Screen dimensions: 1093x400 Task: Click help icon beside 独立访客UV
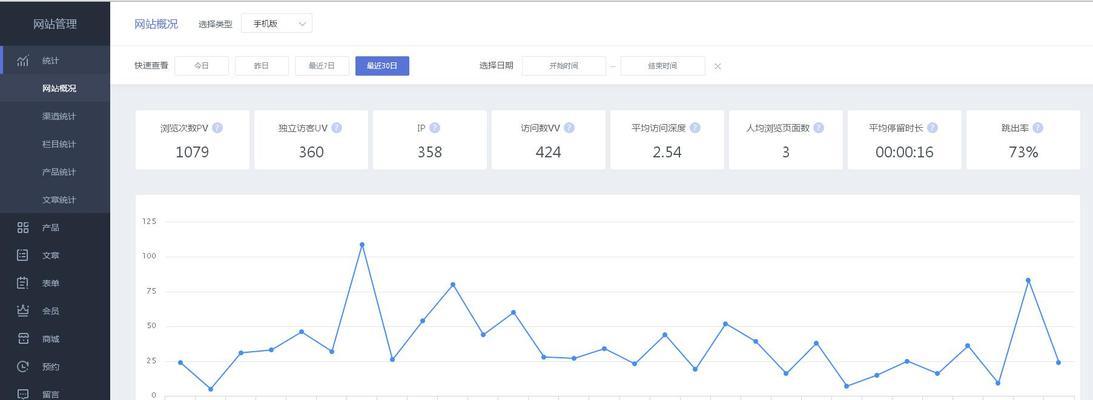[x=337, y=128]
